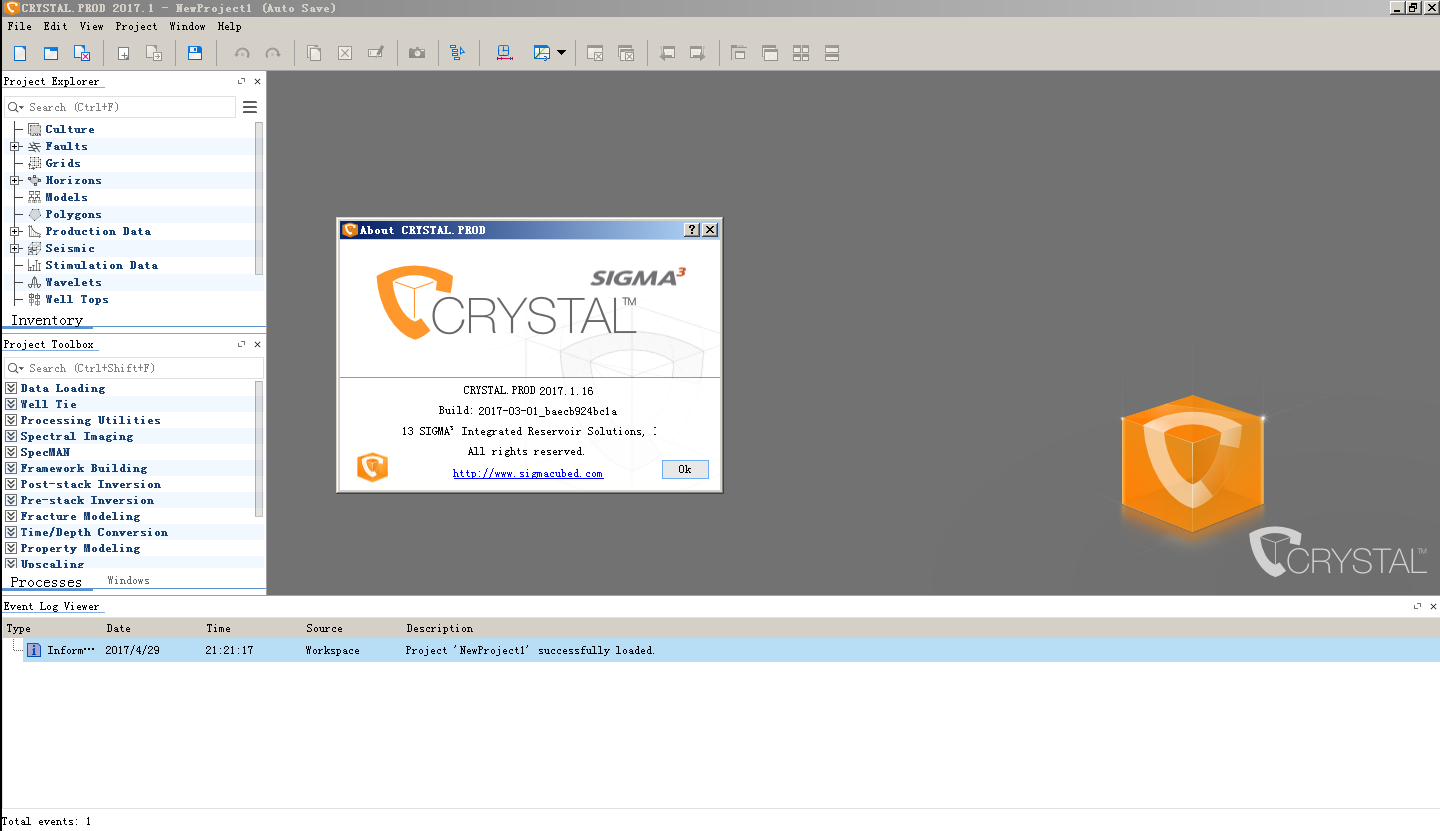Expand the Horizons tree node
Viewport: 1440px width, 831px height.
(x=15, y=180)
